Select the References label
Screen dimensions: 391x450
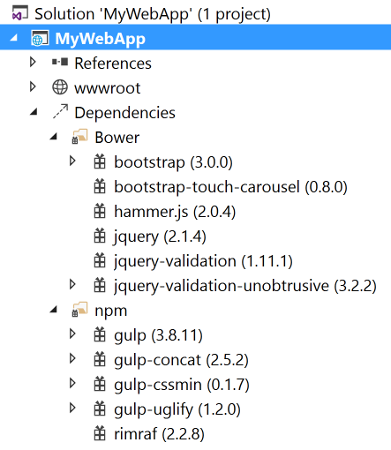(x=113, y=63)
